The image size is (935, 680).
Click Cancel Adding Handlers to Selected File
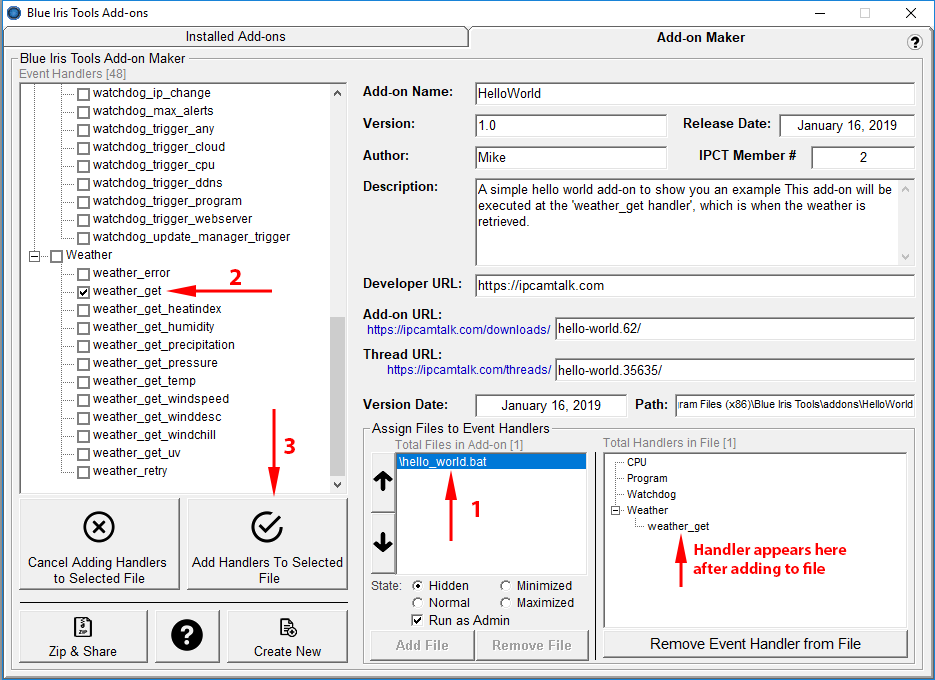pyautogui.click(x=99, y=544)
